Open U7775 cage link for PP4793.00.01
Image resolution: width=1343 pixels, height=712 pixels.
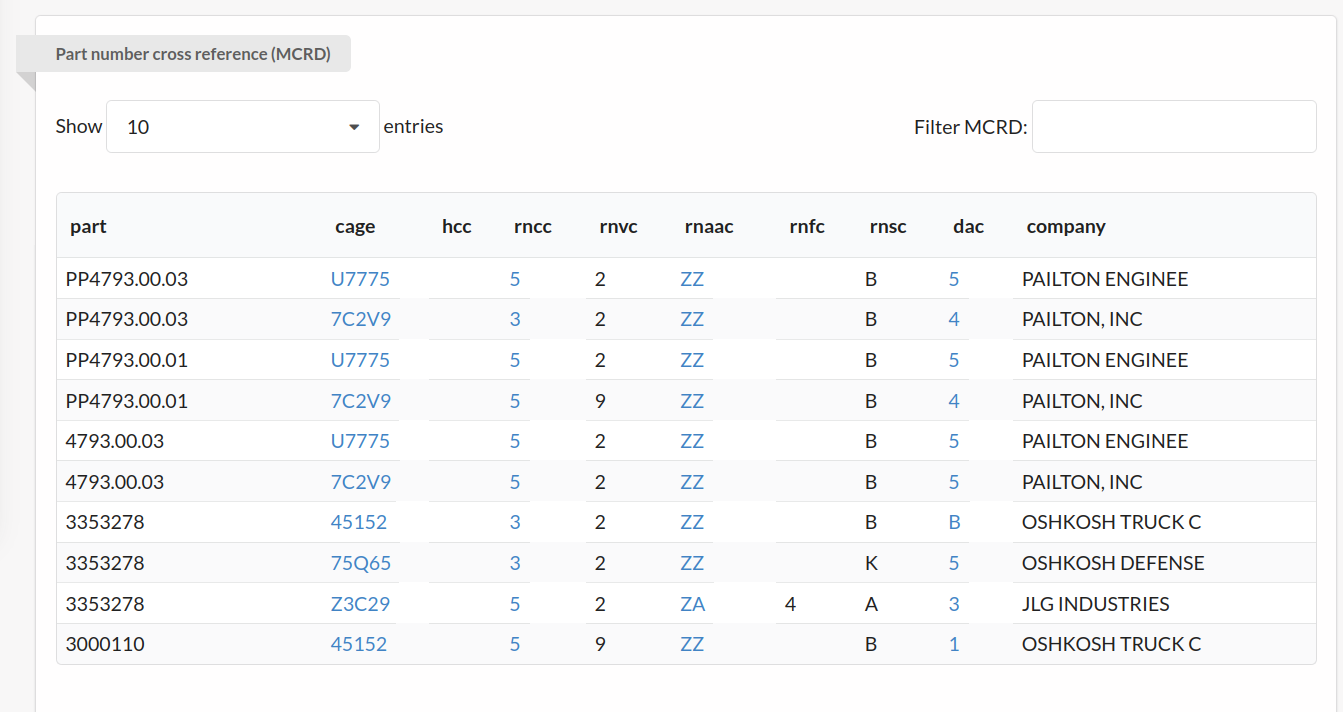click(360, 360)
